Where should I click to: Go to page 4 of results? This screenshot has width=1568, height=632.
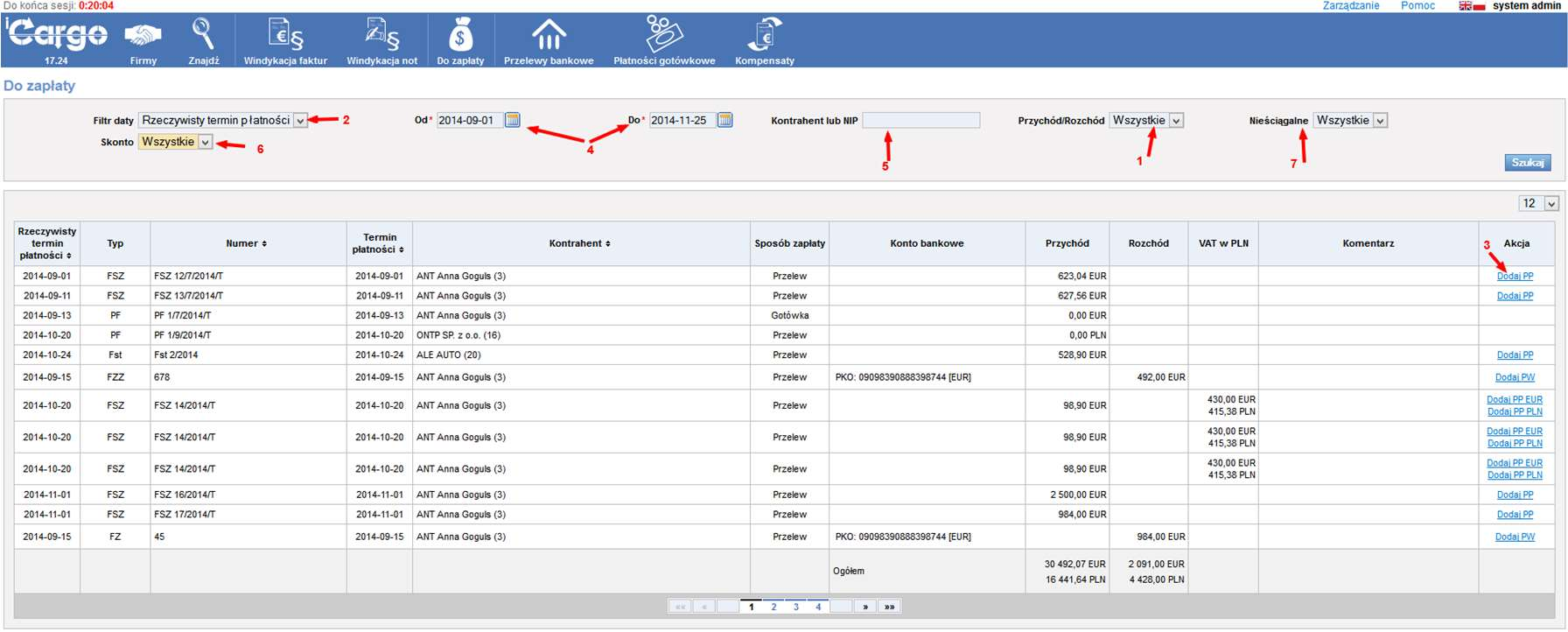click(x=818, y=607)
